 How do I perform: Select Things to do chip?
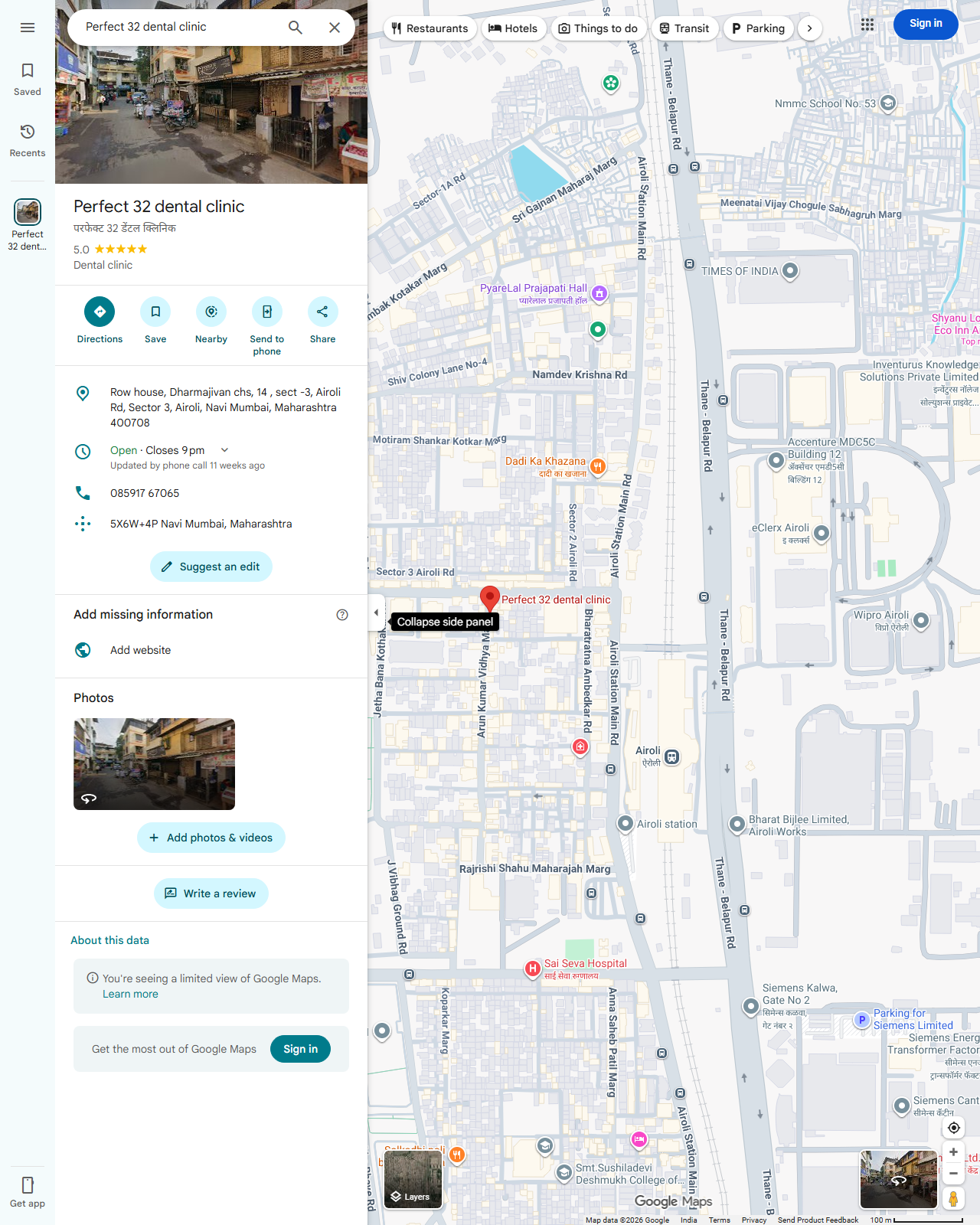tap(599, 28)
